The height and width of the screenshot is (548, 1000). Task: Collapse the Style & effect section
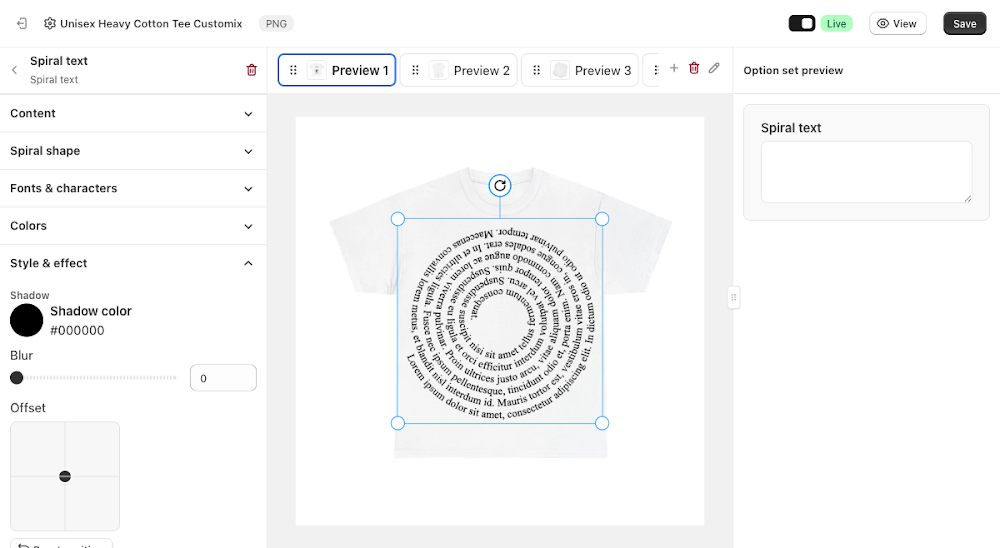(133, 263)
